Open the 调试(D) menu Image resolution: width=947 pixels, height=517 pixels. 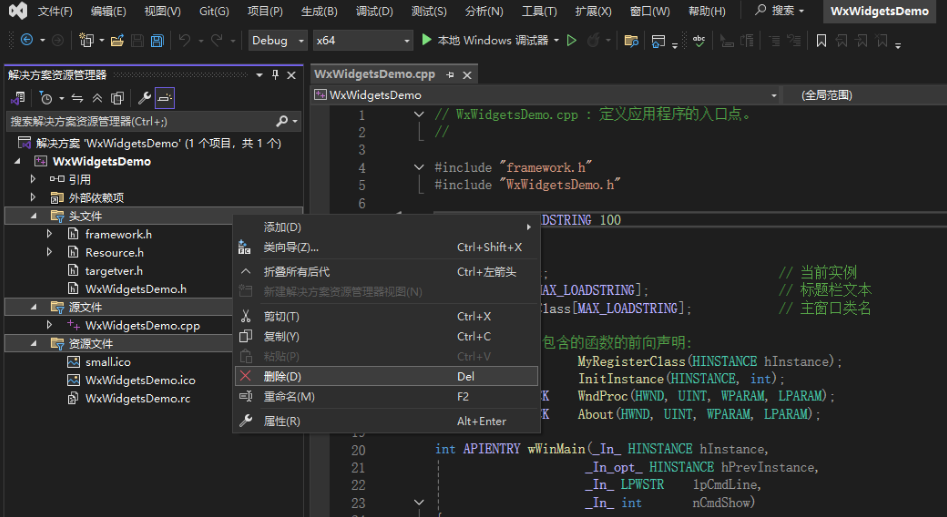coord(374,11)
